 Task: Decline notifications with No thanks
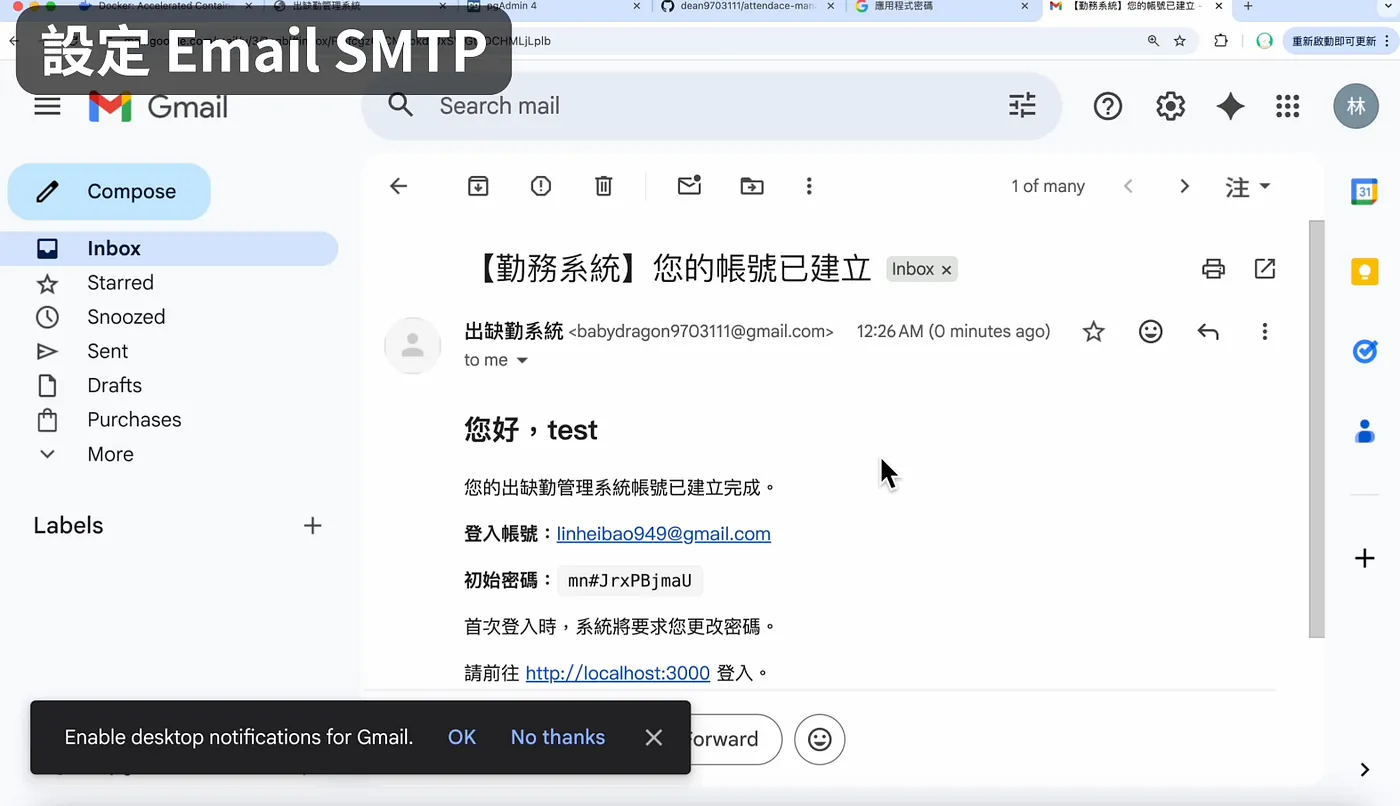point(558,737)
